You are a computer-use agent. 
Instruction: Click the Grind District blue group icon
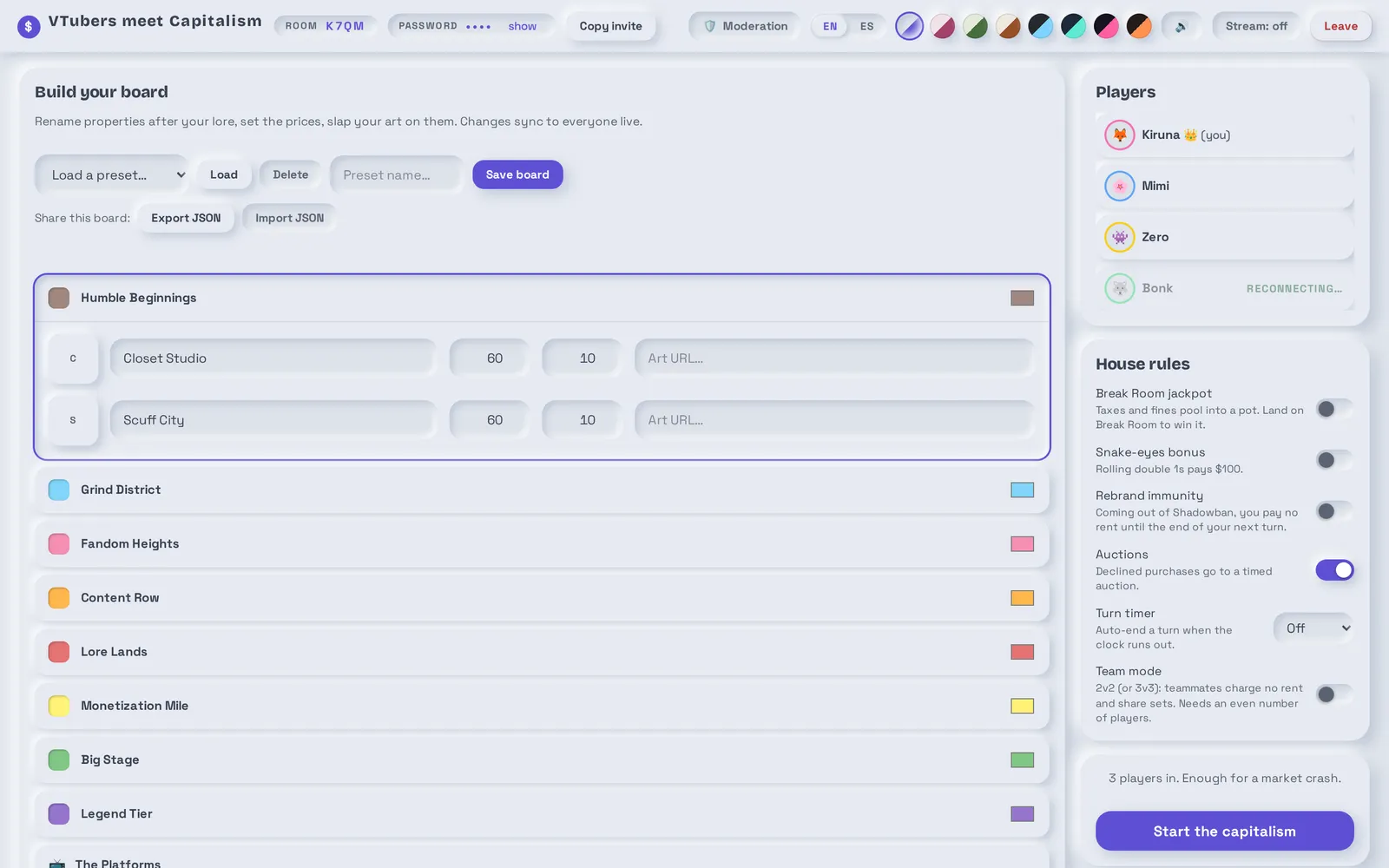point(59,490)
